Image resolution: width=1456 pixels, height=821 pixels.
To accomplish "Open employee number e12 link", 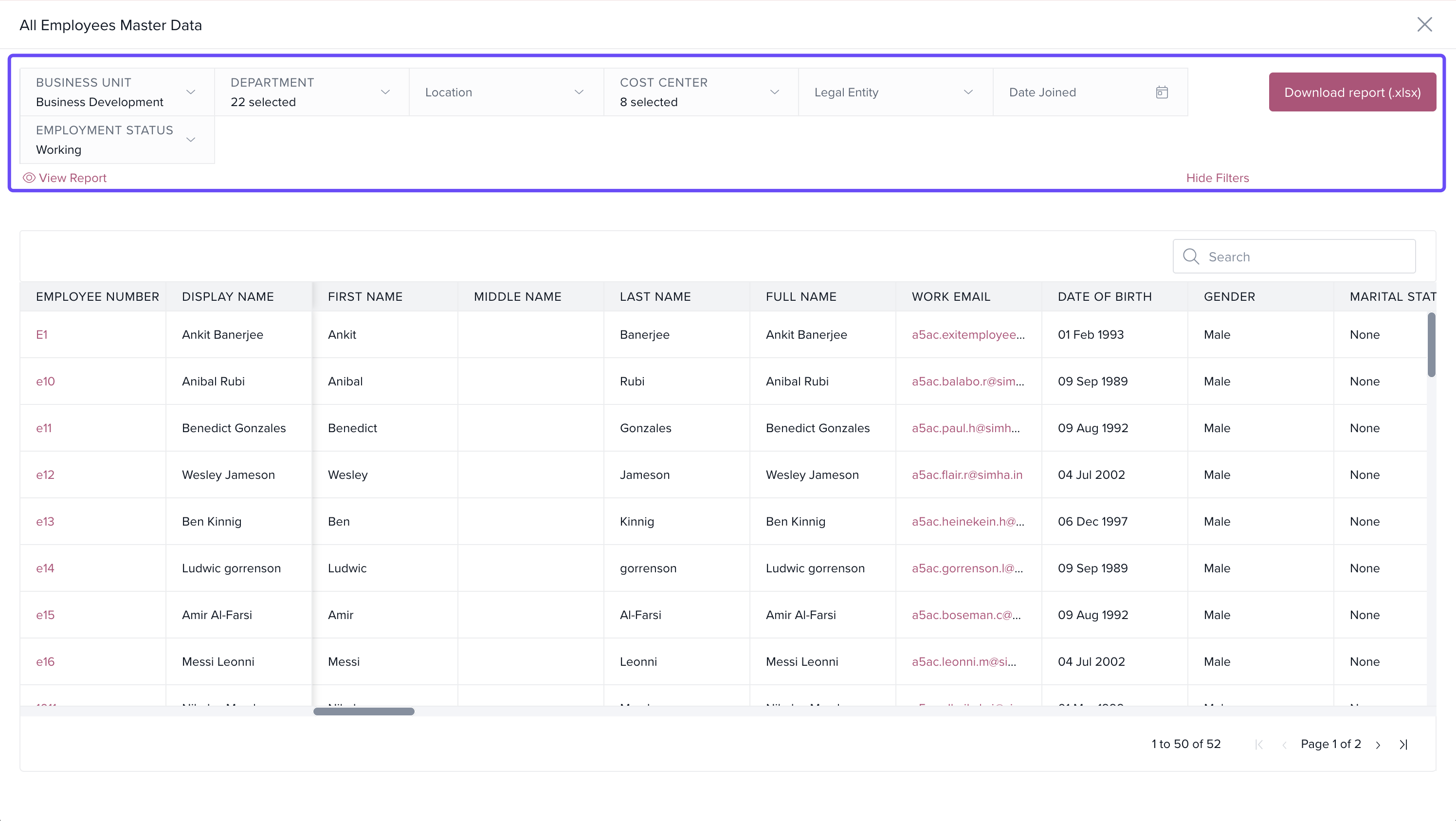I will coord(45,475).
